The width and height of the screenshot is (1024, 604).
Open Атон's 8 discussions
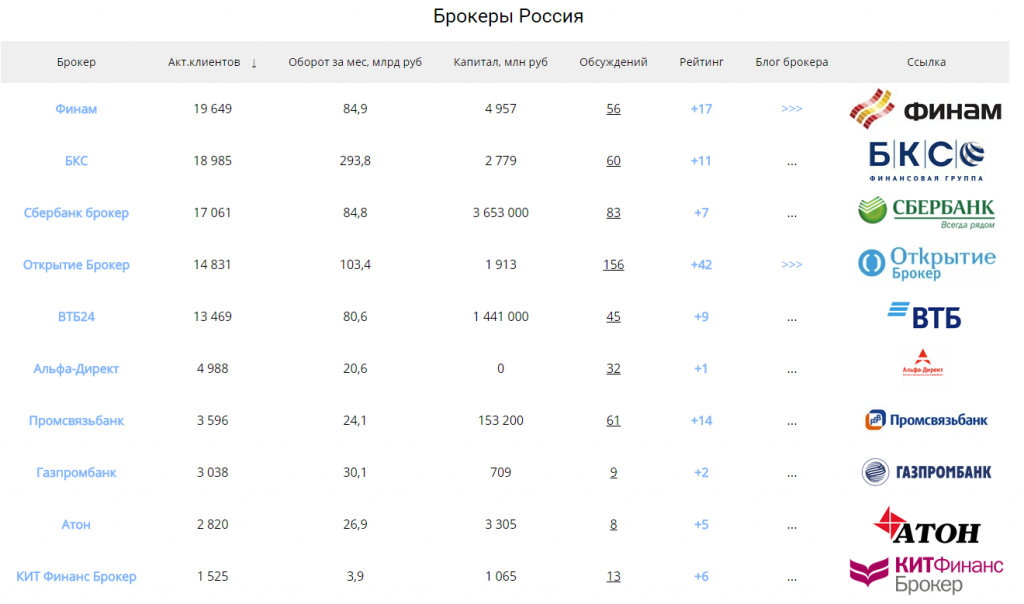[x=613, y=524]
